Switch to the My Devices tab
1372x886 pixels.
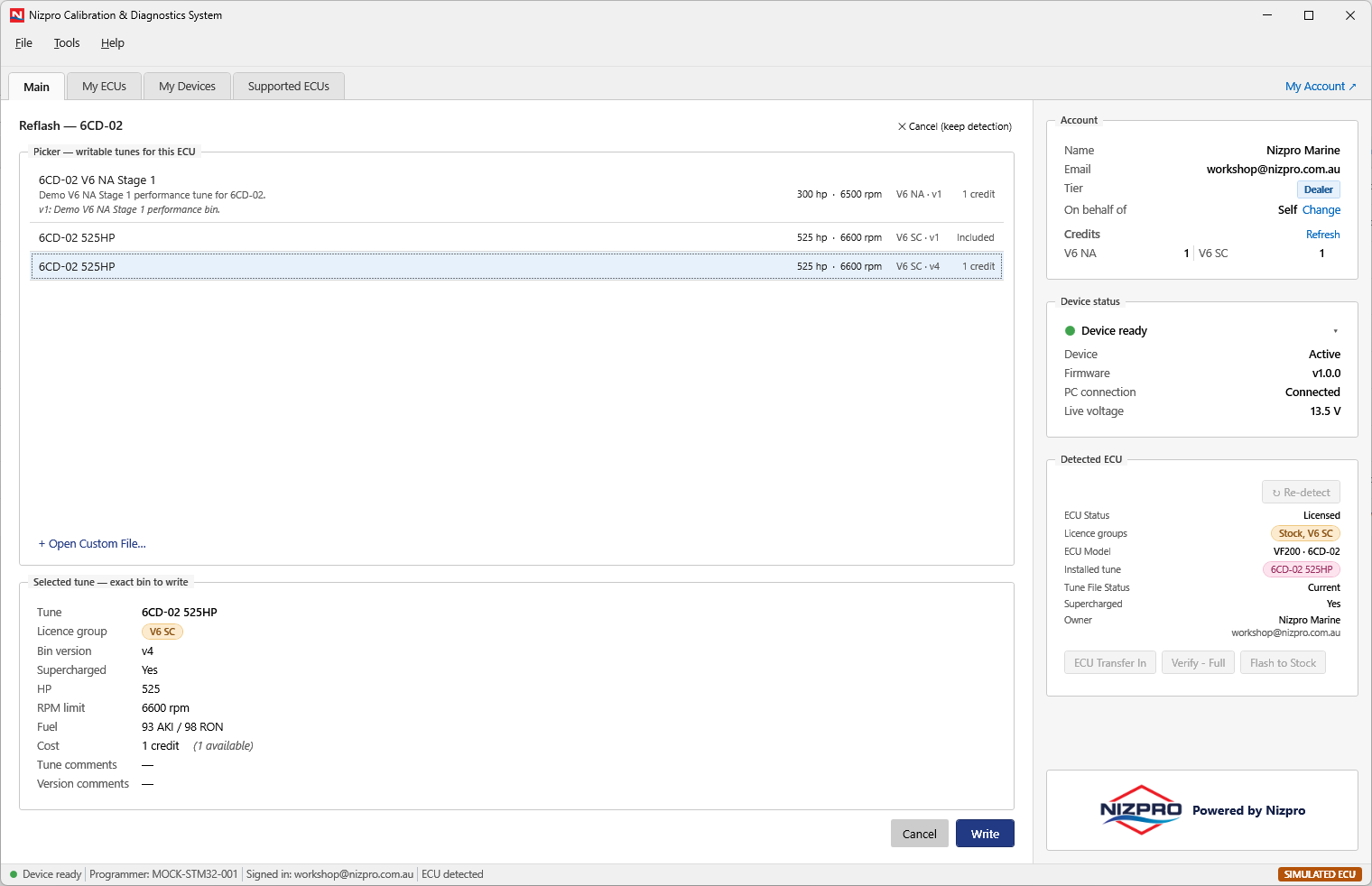point(187,87)
